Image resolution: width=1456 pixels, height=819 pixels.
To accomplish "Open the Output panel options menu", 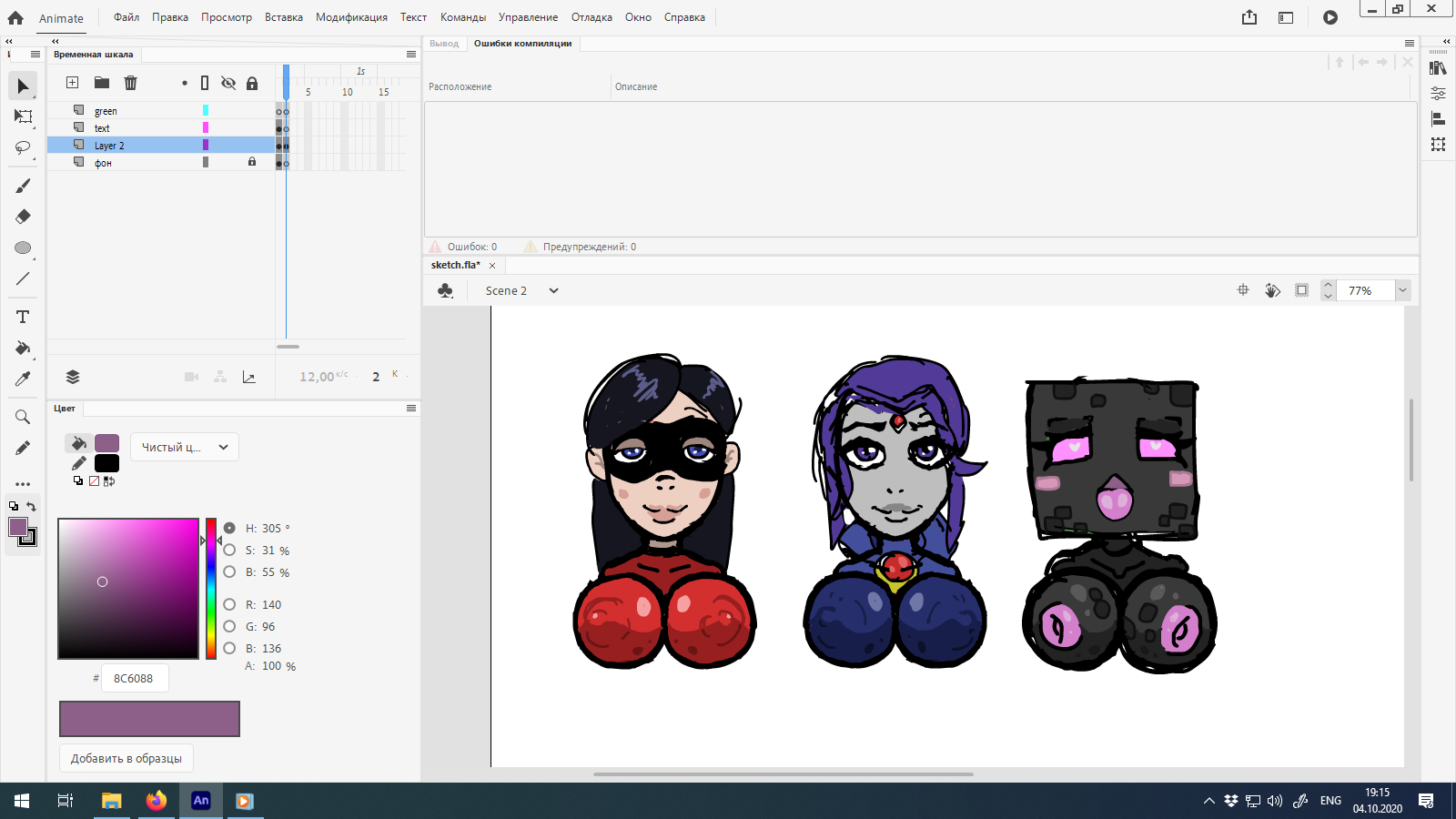I will click(1410, 44).
